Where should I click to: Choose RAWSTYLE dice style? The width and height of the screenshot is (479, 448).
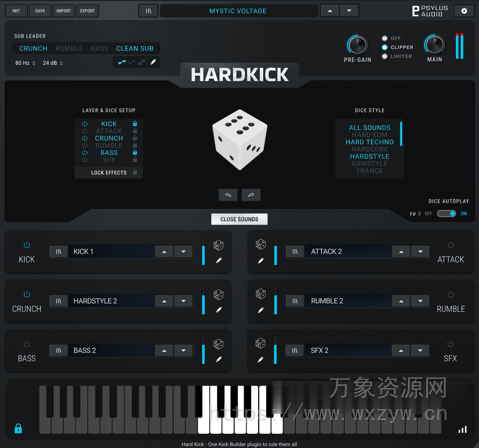tap(369, 164)
